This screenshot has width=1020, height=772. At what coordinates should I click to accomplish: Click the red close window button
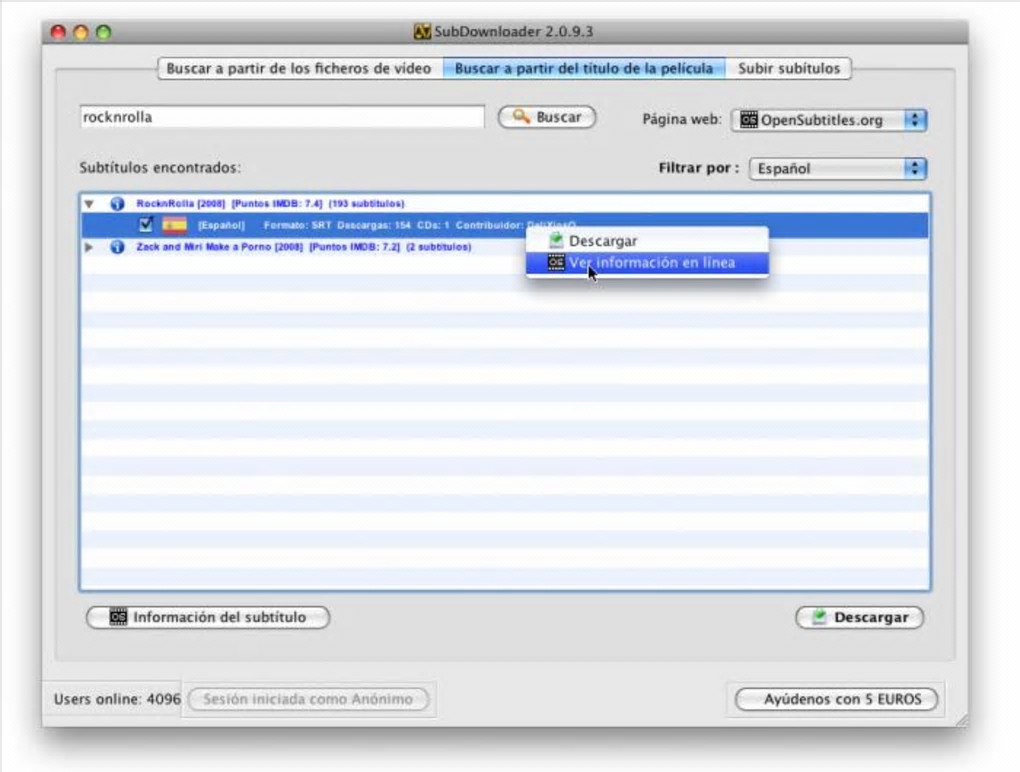59,32
